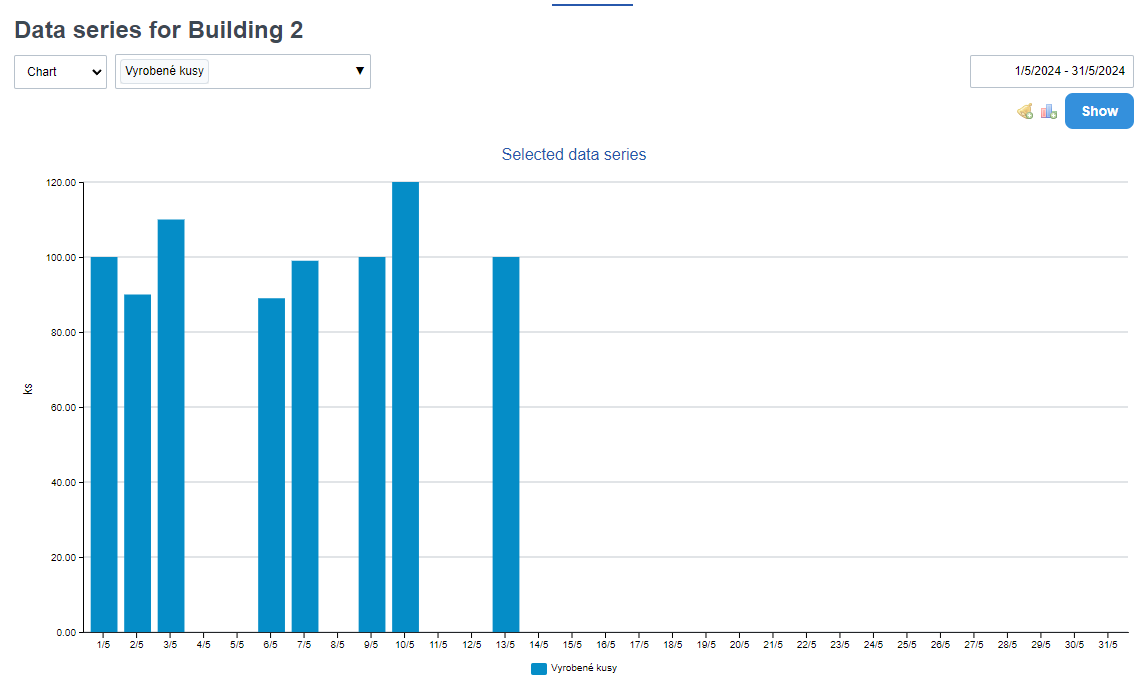This screenshot has width=1137, height=685.
Task: Click the add chart icon
Action: (x=1048, y=111)
